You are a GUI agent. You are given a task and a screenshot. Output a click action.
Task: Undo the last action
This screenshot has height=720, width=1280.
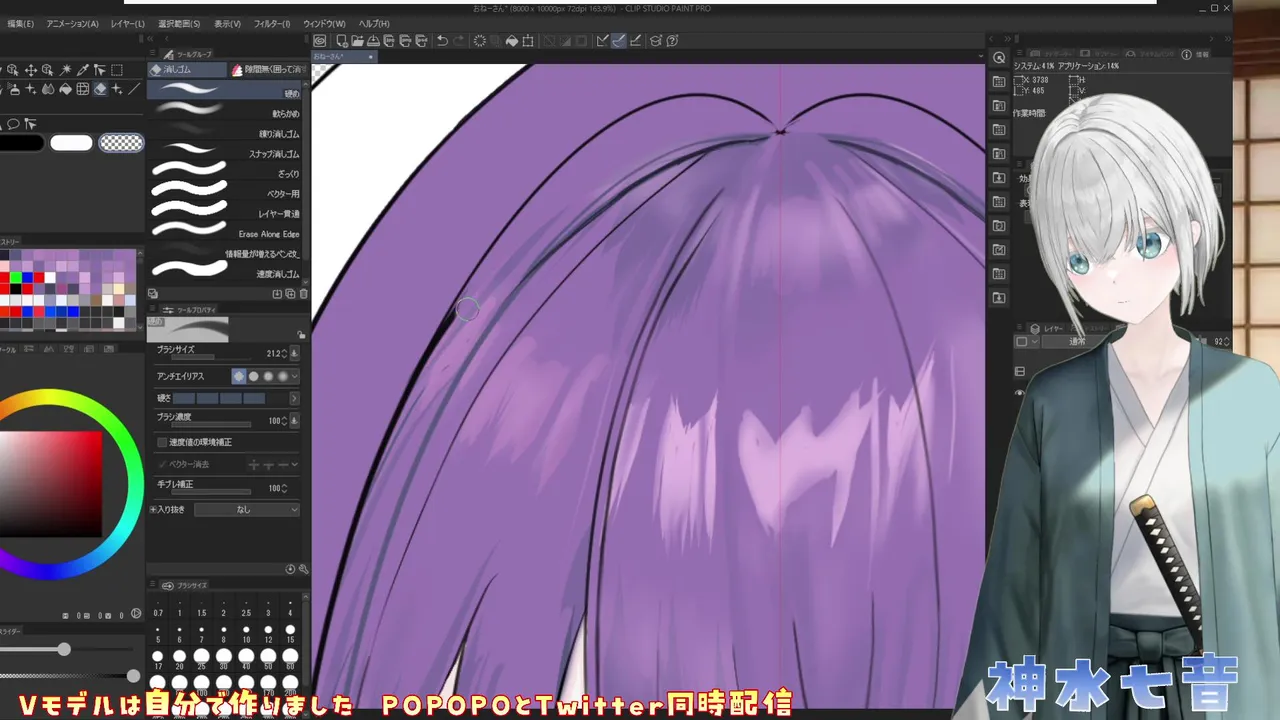tap(442, 41)
